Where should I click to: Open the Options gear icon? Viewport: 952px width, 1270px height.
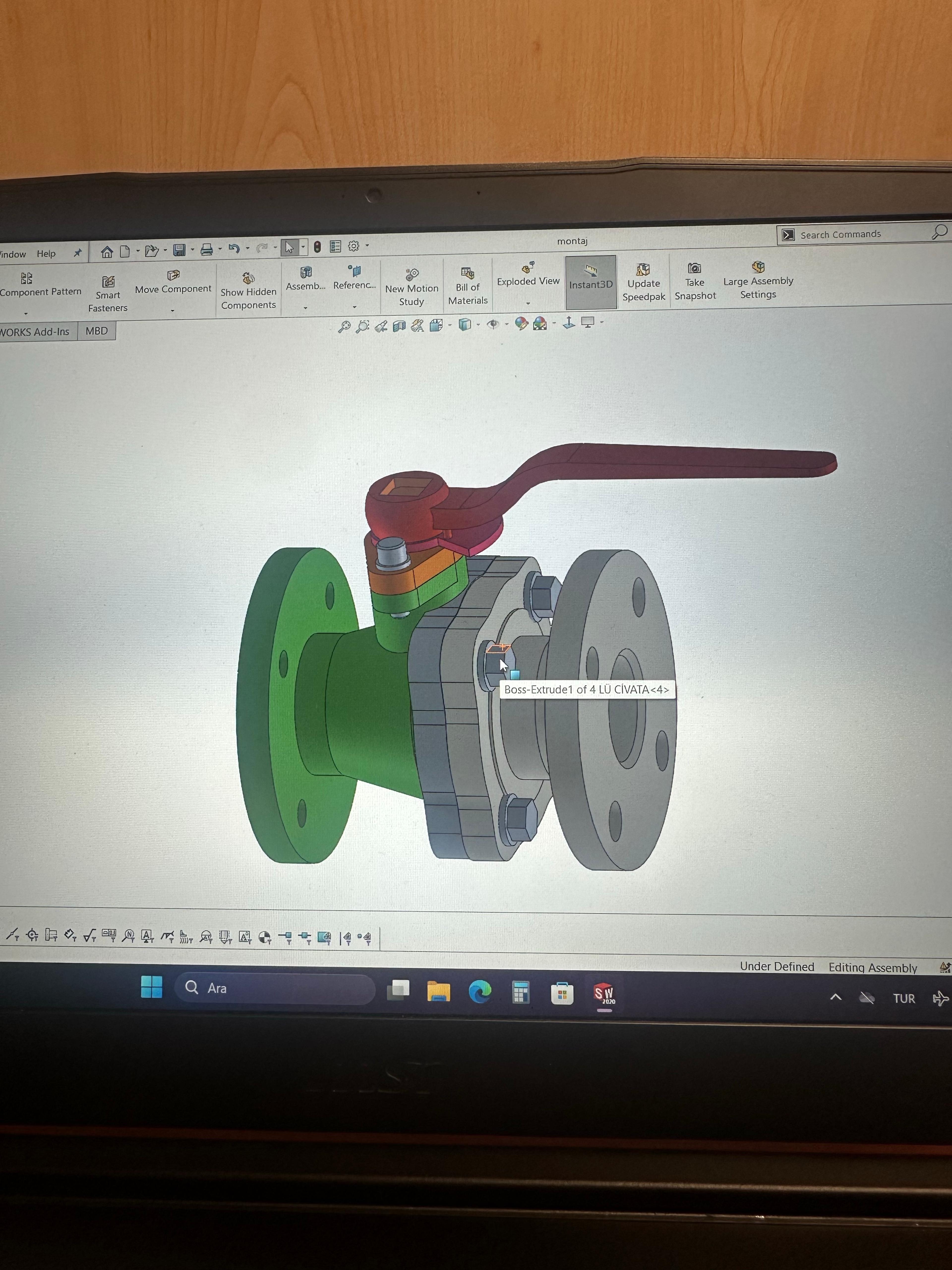(x=354, y=246)
